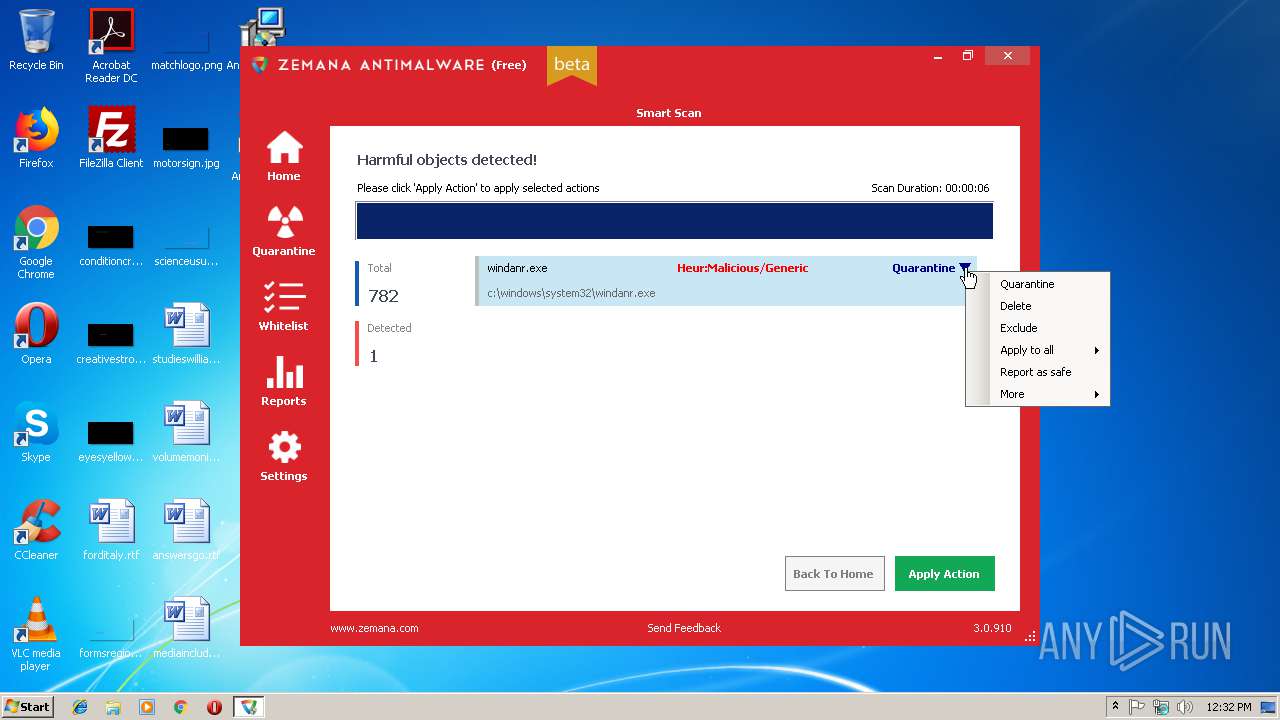1280x720 pixels.
Task: Open Windows Explorer from taskbar
Action: [x=113, y=707]
